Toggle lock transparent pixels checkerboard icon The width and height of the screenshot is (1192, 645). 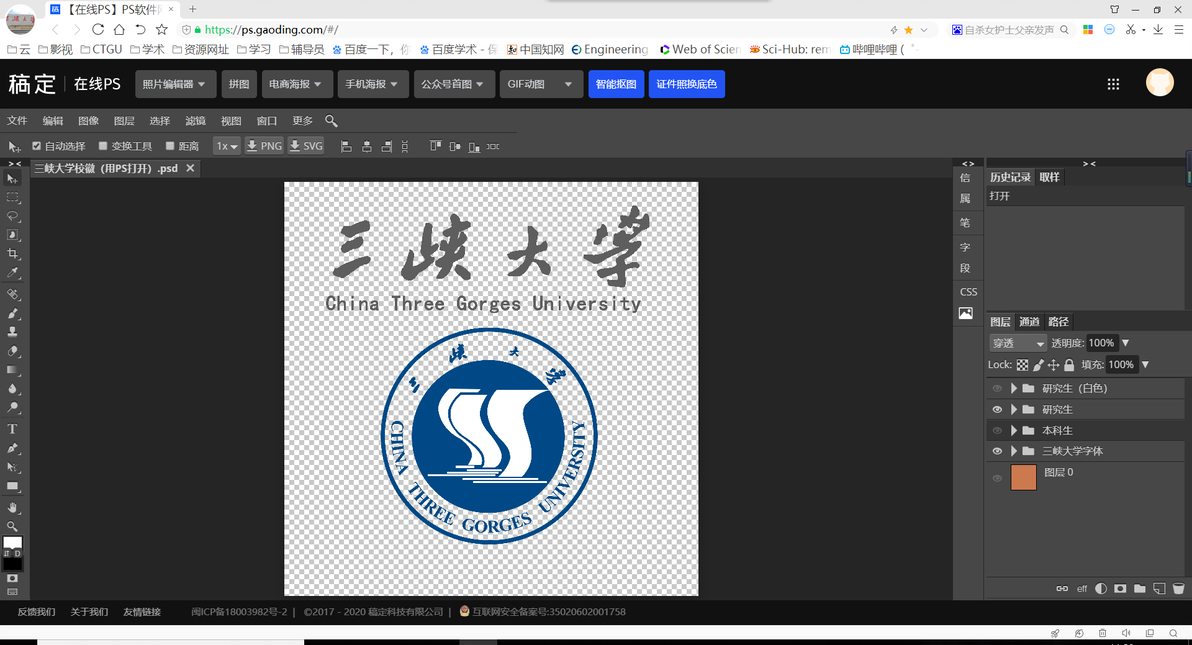click(x=1022, y=365)
